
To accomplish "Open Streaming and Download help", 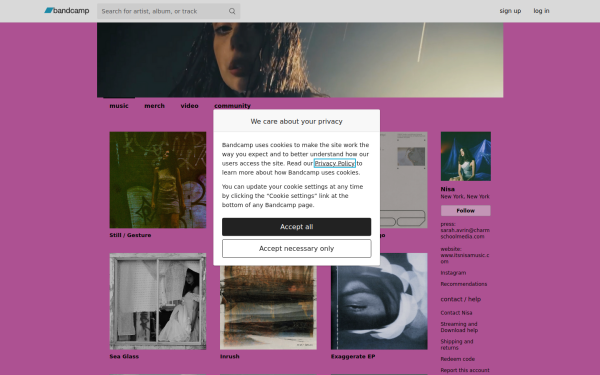I will [x=459, y=327].
